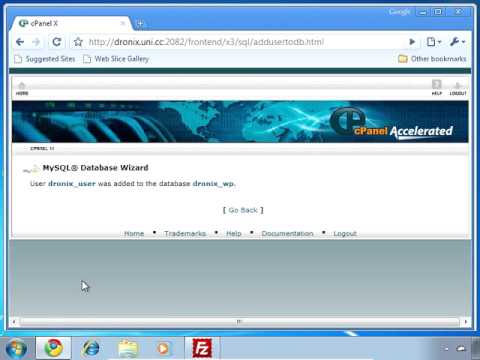Image resolution: width=480 pixels, height=360 pixels.
Task: Open a new tab with the plus button
Action: pos(140,24)
